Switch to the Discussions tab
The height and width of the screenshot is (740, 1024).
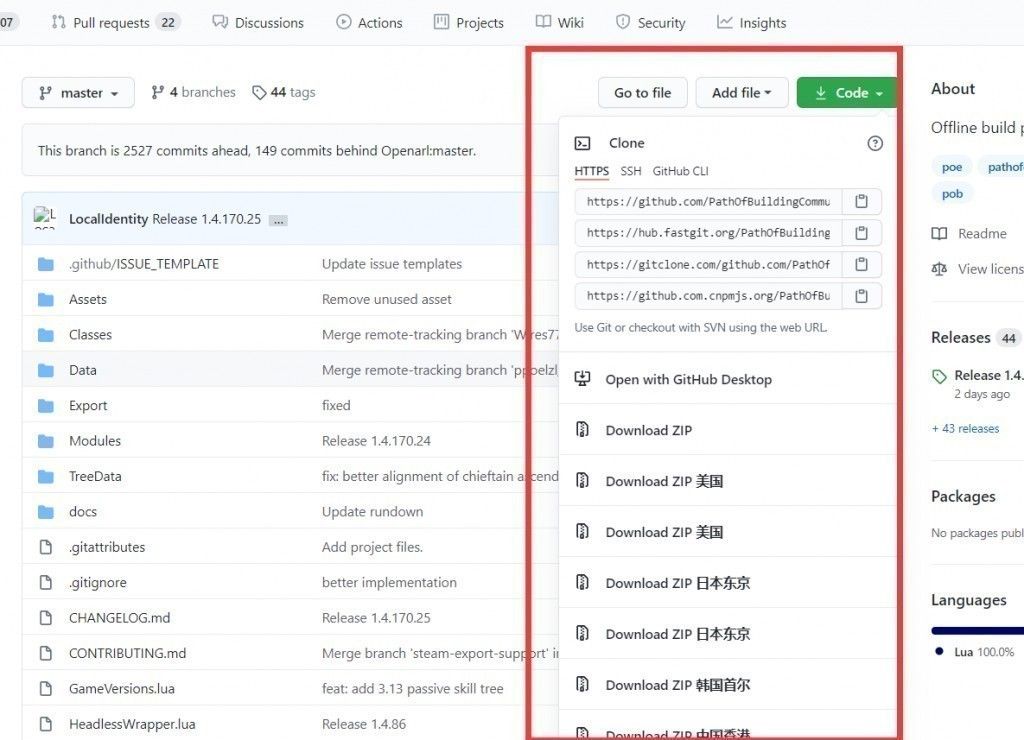coord(258,23)
